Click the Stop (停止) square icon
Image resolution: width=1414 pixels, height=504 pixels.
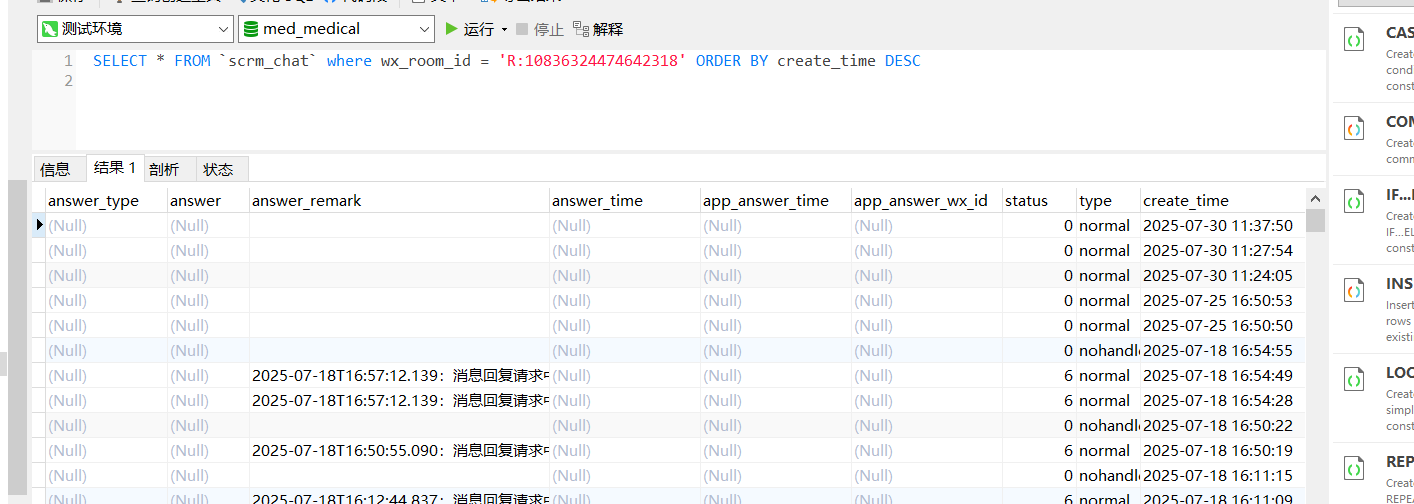click(x=522, y=29)
